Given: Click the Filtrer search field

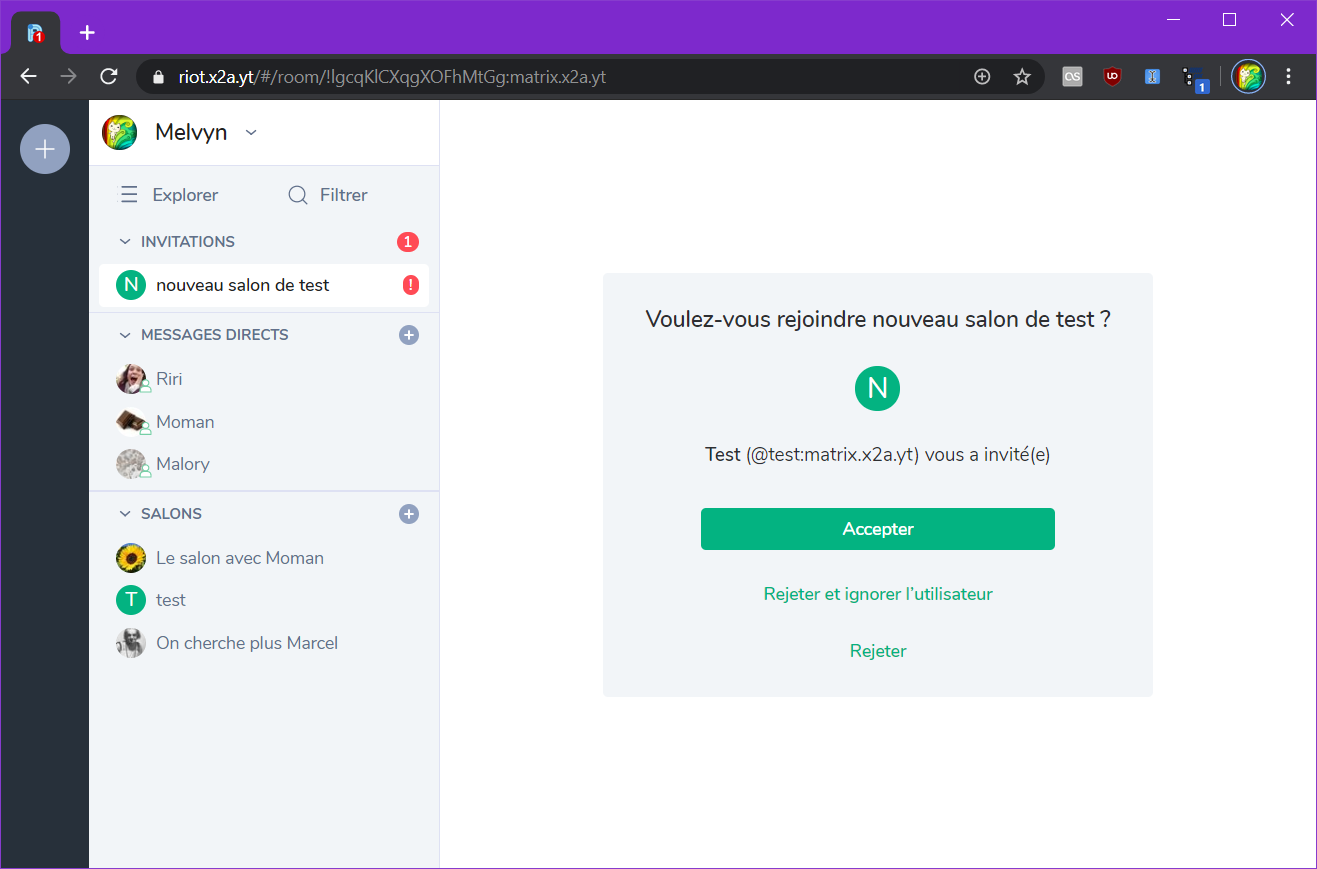Looking at the screenshot, I should pos(328,195).
